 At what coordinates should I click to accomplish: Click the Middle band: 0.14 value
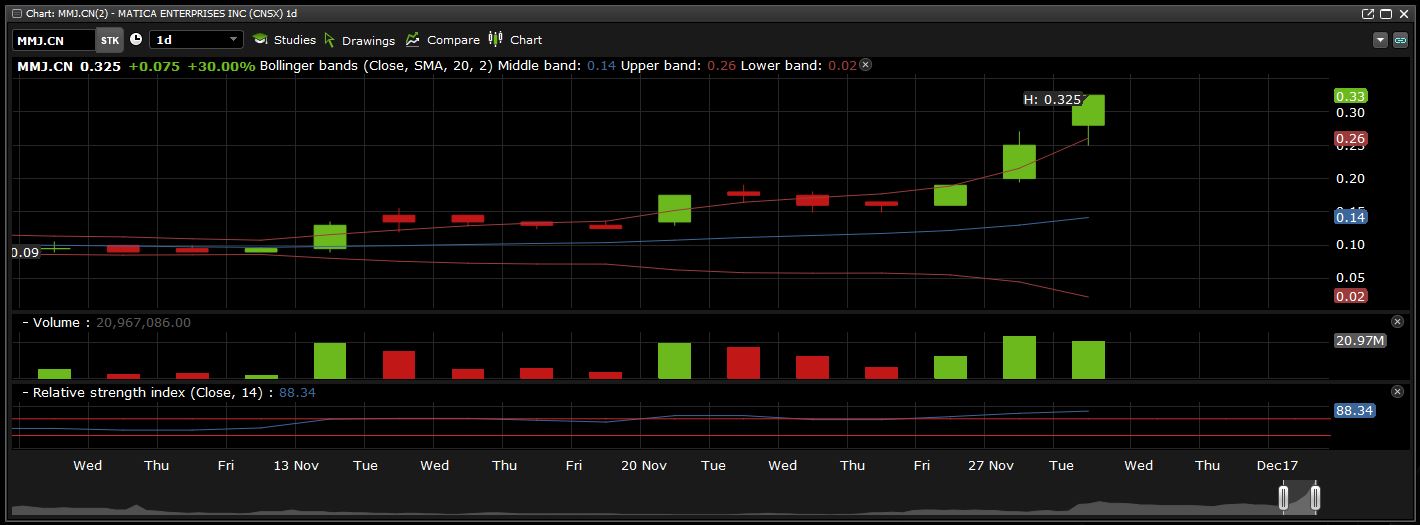click(557, 65)
